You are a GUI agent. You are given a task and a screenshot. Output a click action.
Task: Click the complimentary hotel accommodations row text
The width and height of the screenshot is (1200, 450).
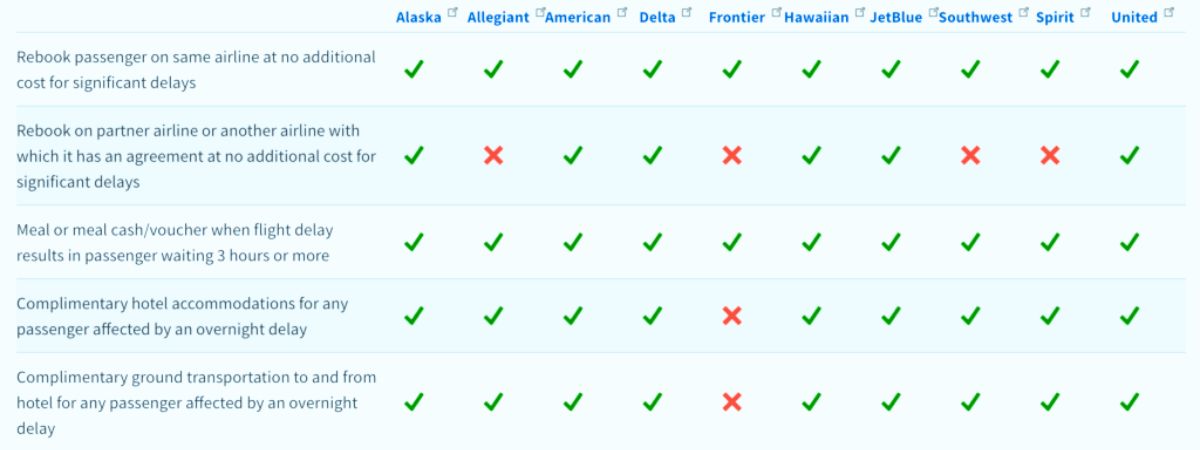182,316
